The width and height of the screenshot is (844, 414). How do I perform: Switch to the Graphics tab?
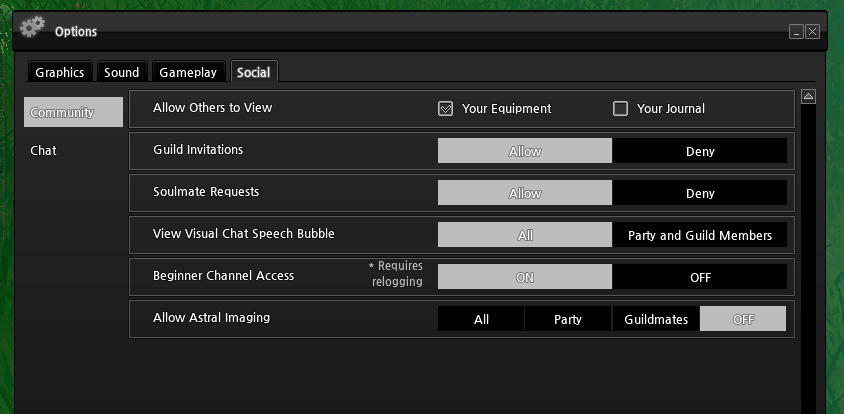pyautogui.click(x=61, y=72)
